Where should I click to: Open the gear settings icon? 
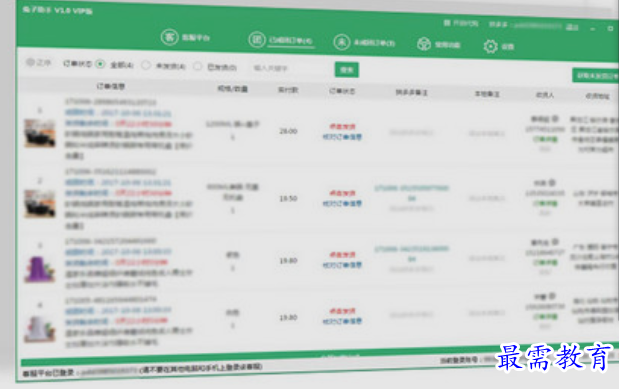[491, 46]
